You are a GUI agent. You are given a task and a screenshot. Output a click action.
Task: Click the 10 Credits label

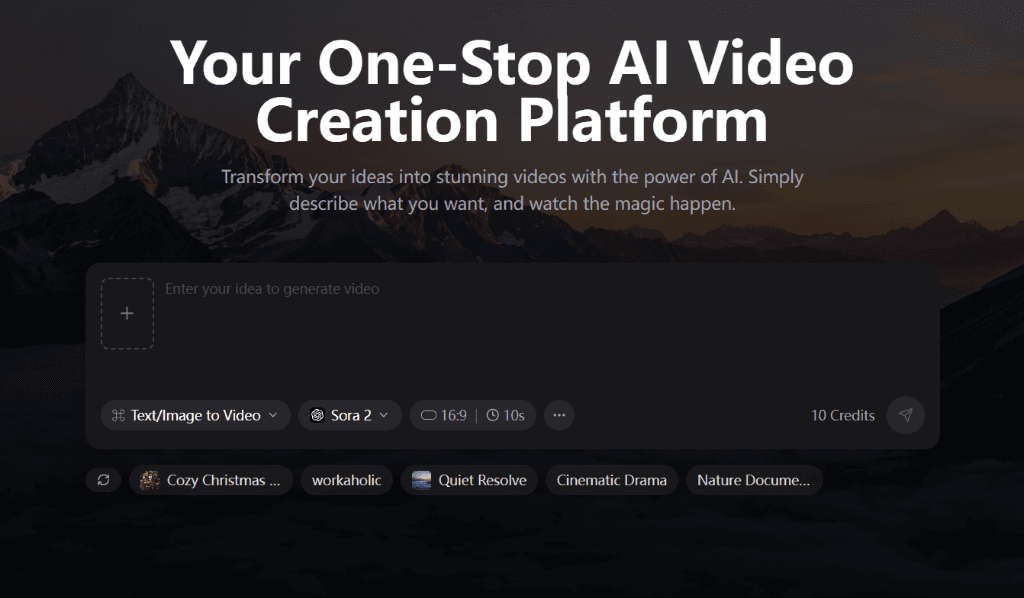pos(843,415)
